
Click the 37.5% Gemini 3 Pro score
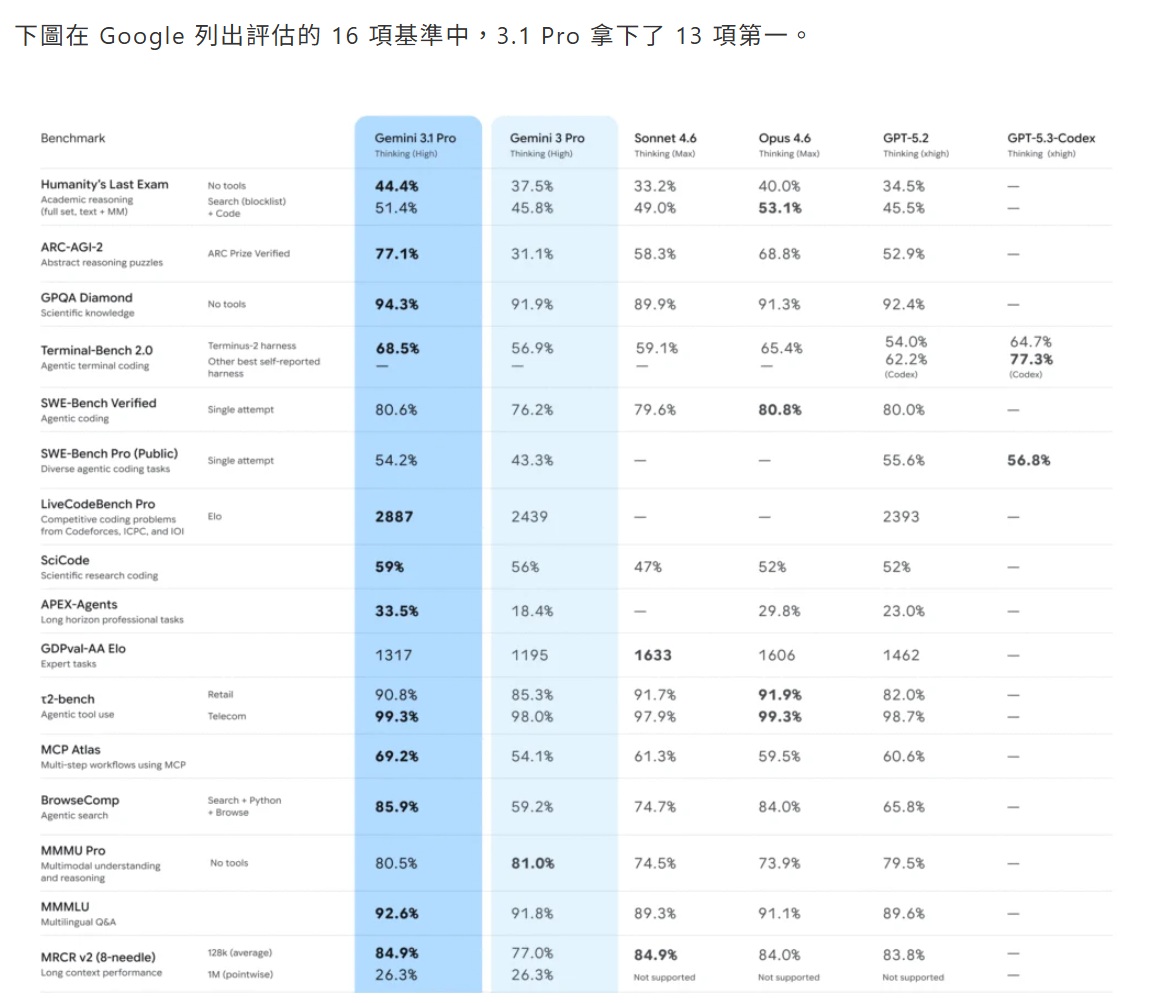[532, 187]
